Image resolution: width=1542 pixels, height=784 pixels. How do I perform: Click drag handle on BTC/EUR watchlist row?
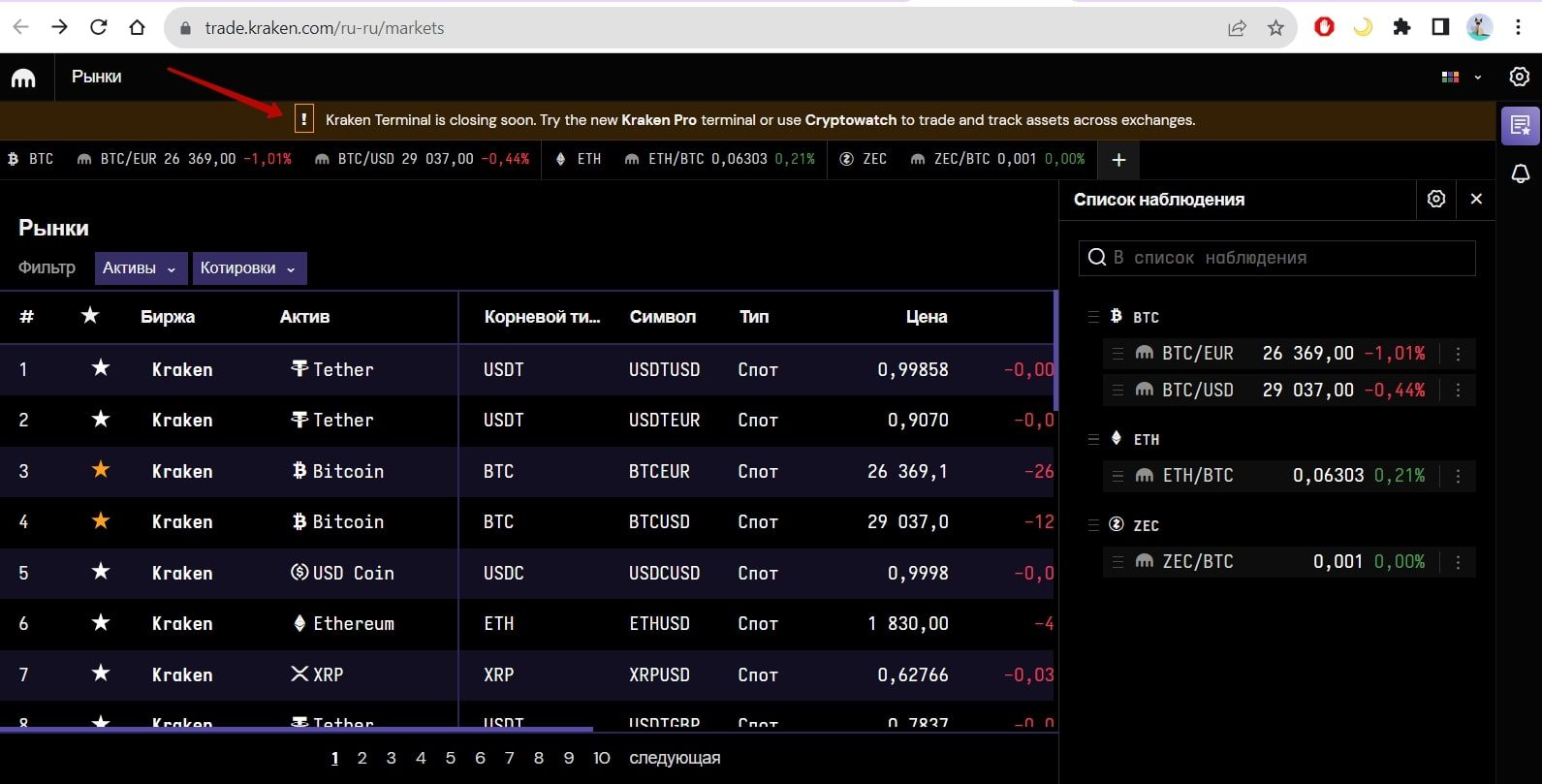pos(1117,354)
